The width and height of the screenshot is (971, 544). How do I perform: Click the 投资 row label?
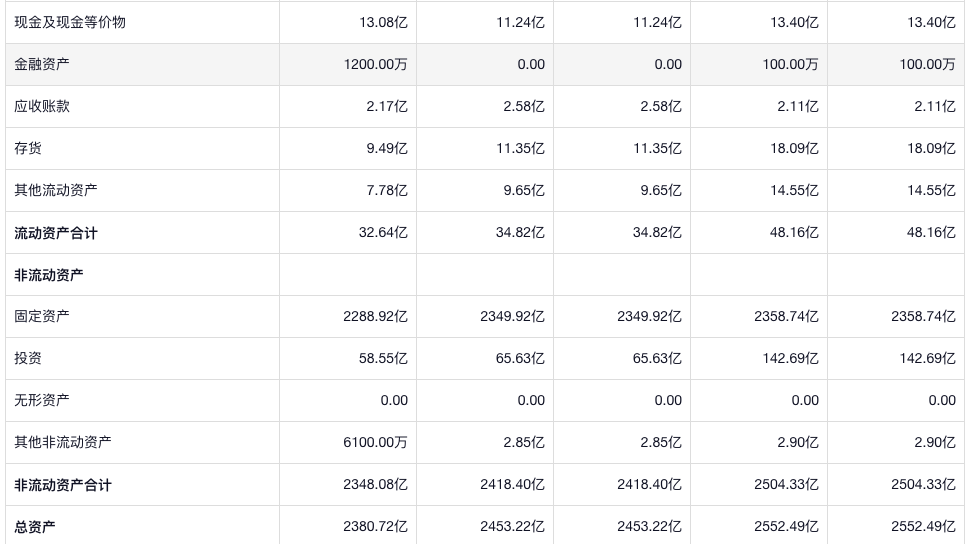coord(28,358)
